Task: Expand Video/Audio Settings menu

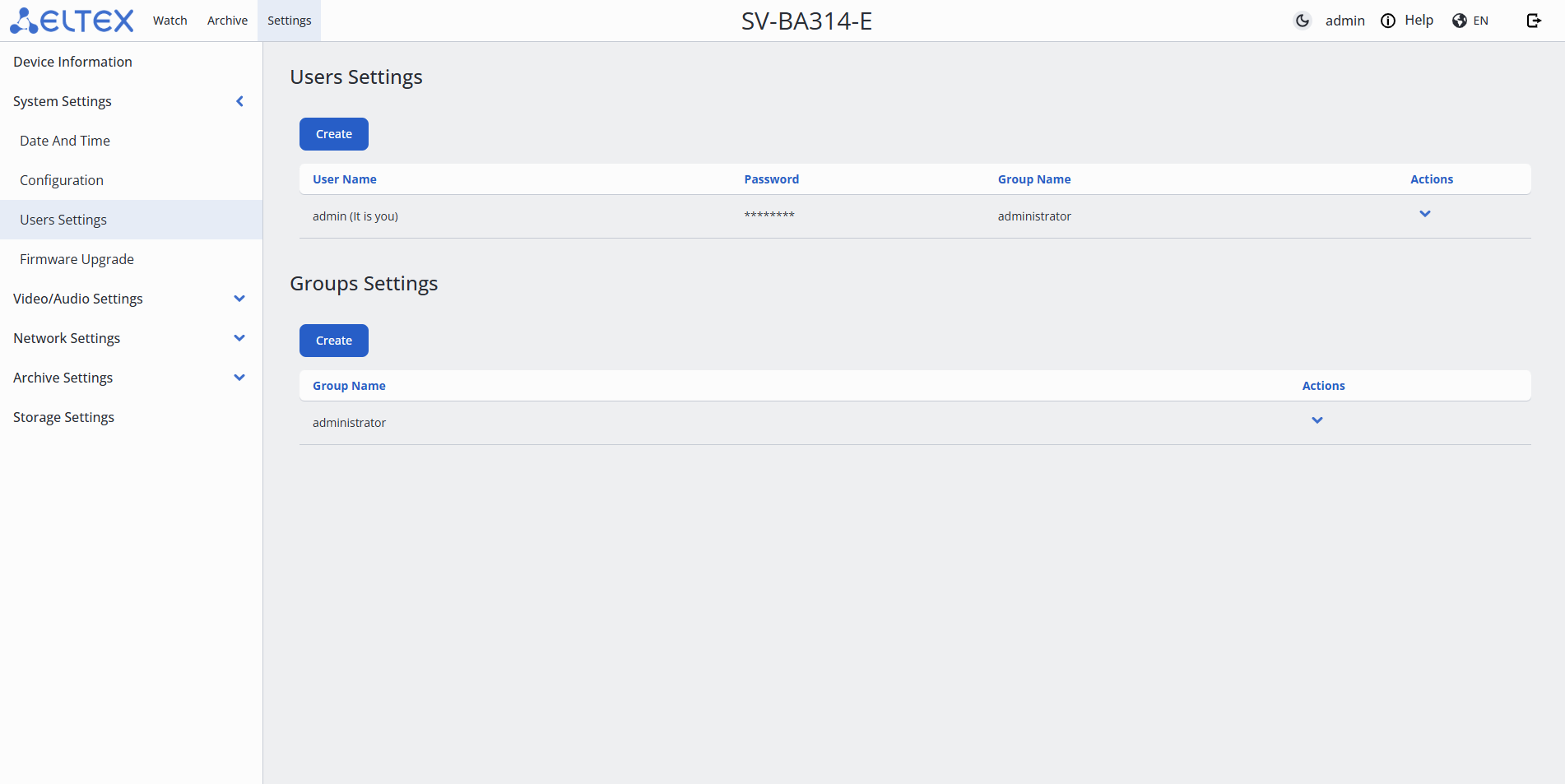Action: (239, 299)
